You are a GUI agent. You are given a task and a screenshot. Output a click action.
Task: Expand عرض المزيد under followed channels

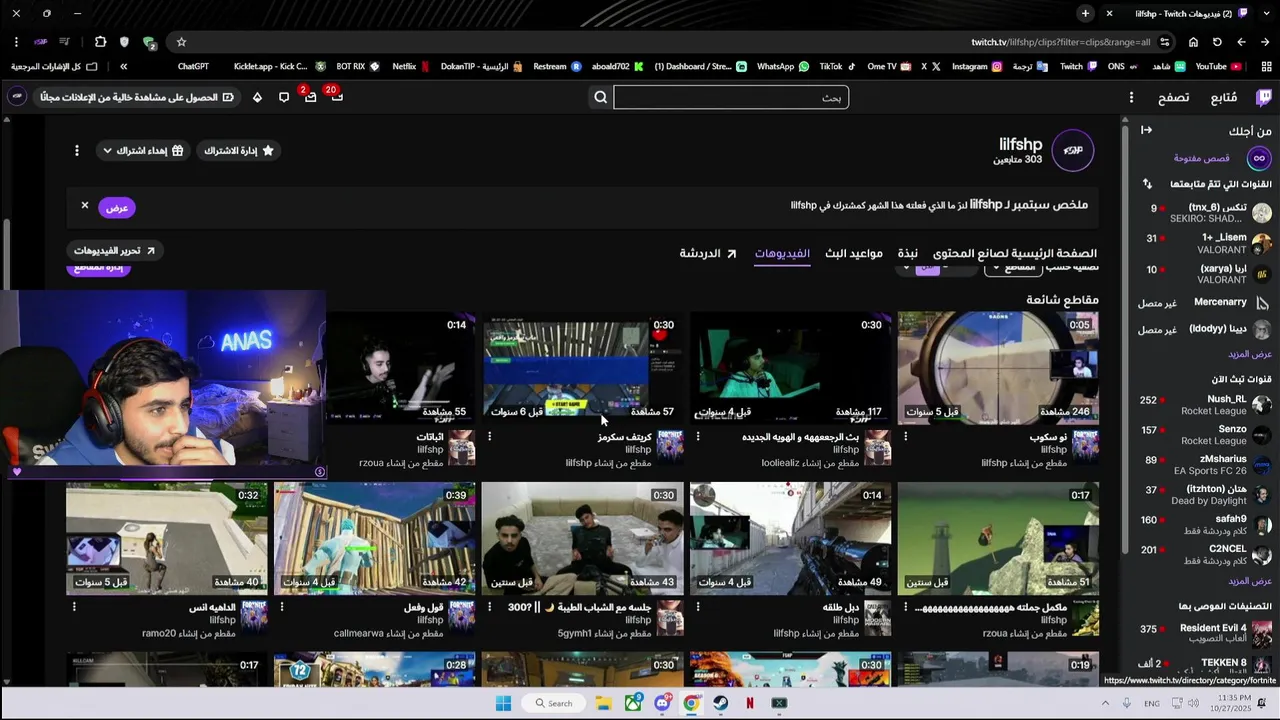1250,354
